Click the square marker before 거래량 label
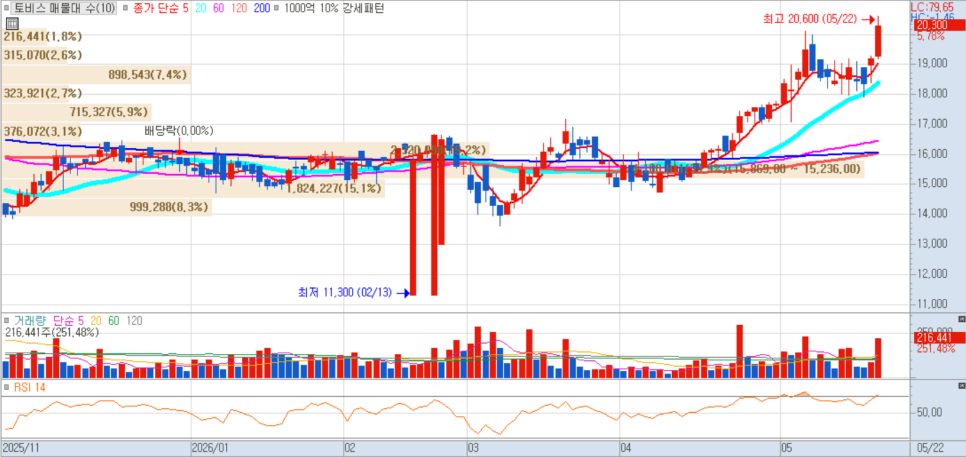The height and width of the screenshot is (457, 966). pos(7,321)
